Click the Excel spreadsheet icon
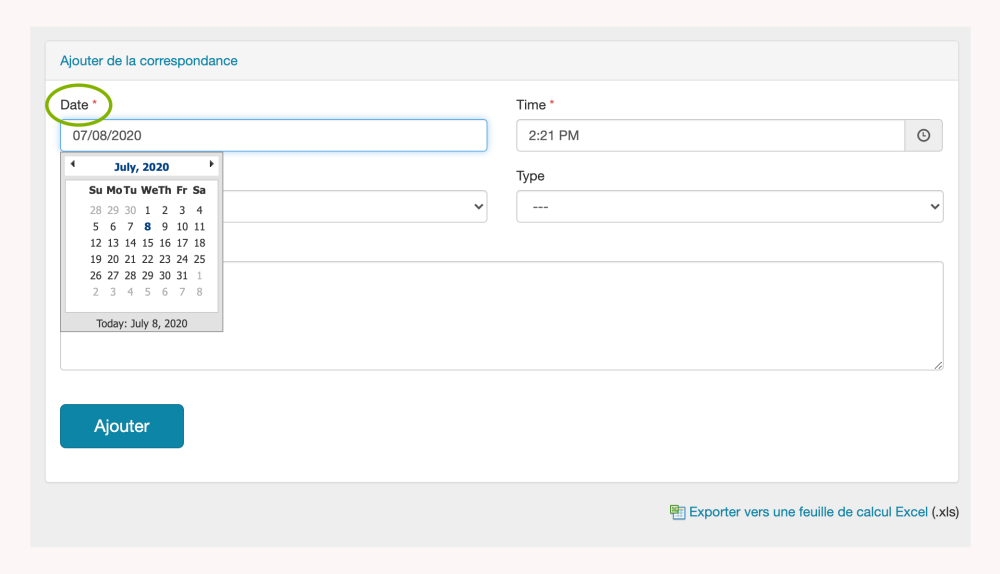The width and height of the screenshot is (1000, 574). (x=677, y=512)
